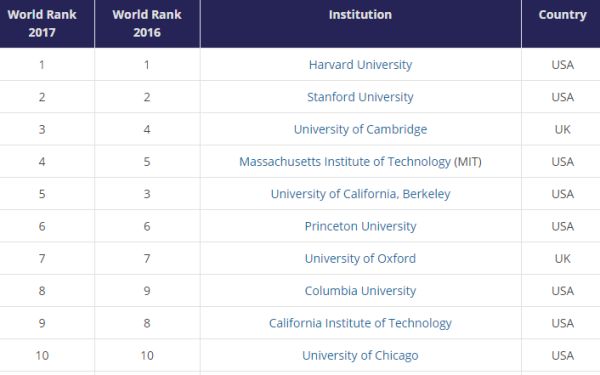Open Massachusetts Institute of Technology link
This screenshot has height=375, width=600.
pos(345,161)
